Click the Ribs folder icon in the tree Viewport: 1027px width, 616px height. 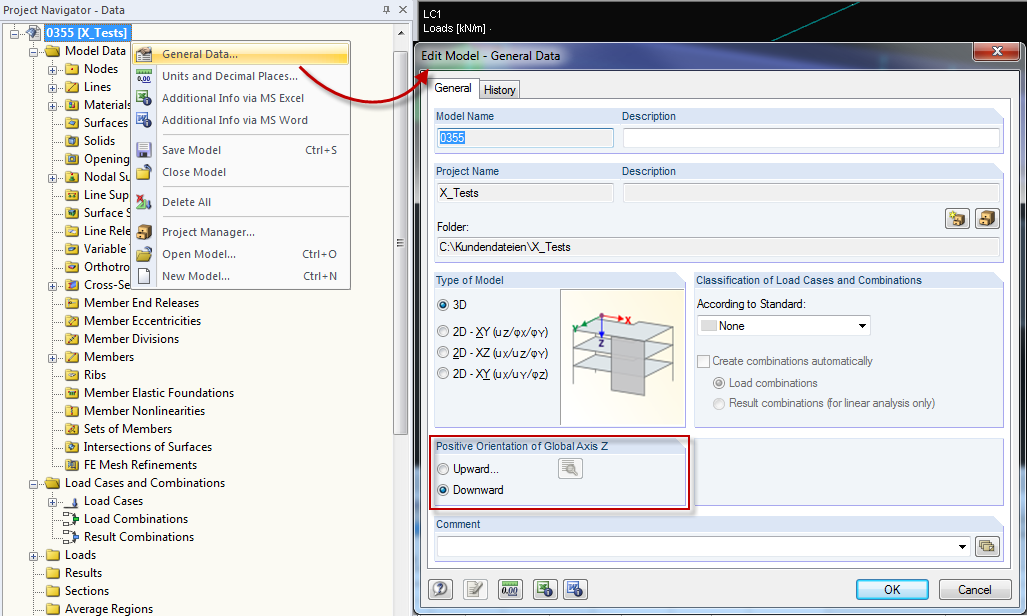point(72,375)
